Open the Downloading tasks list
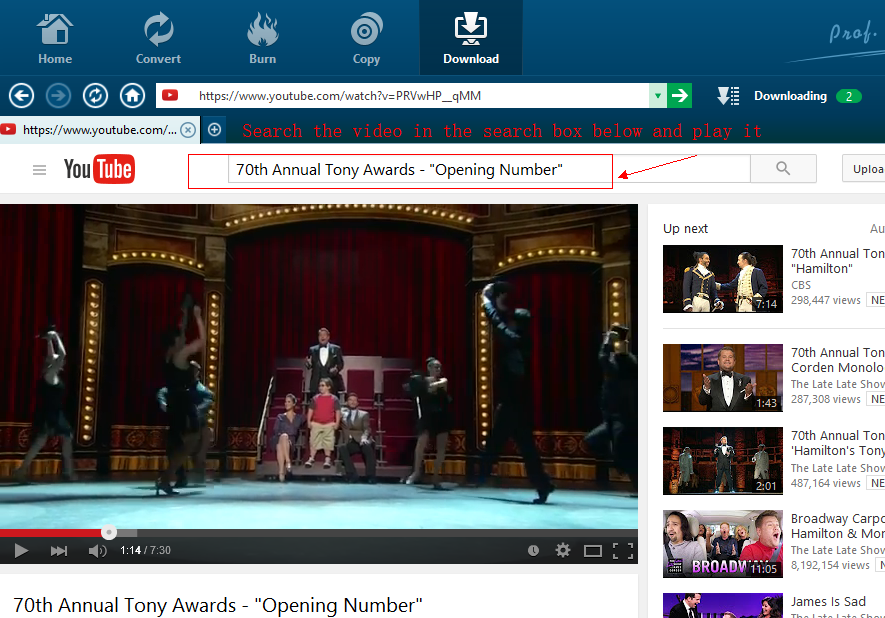 click(x=790, y=96)
